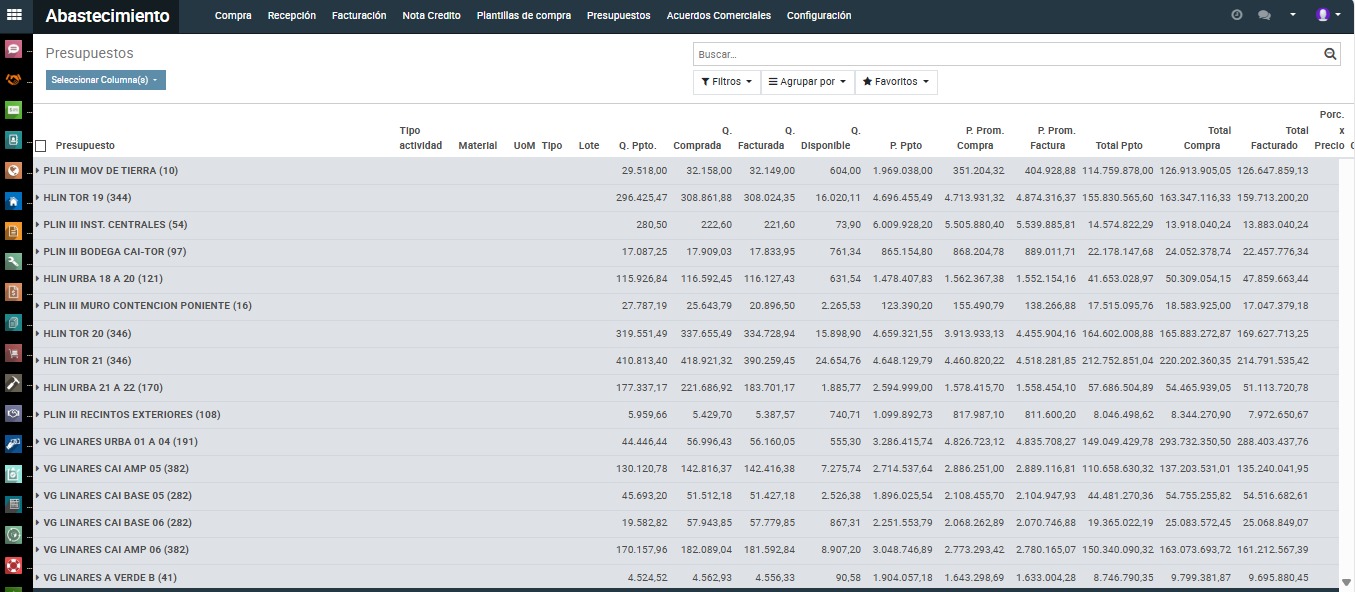Image resolution: width=1355 pixels, height=592 pixels.
Task: Click the shopping cart sidebar icon
Action: pos(14,352)
